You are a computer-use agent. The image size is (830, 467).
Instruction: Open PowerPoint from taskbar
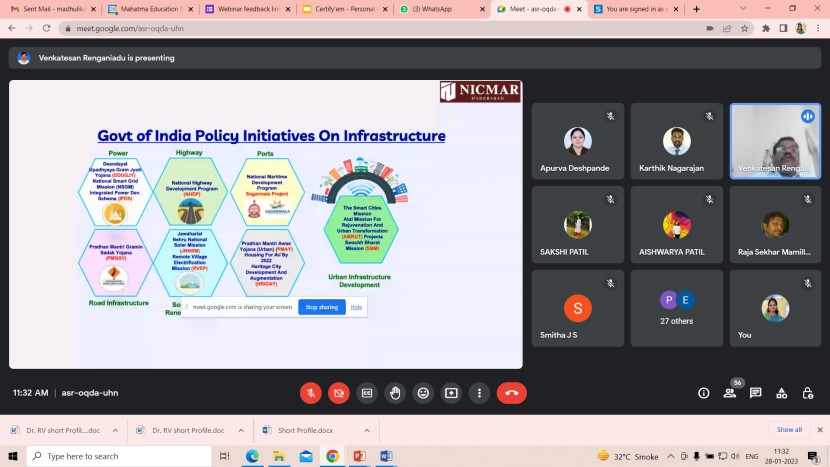[x=359, y=456]
